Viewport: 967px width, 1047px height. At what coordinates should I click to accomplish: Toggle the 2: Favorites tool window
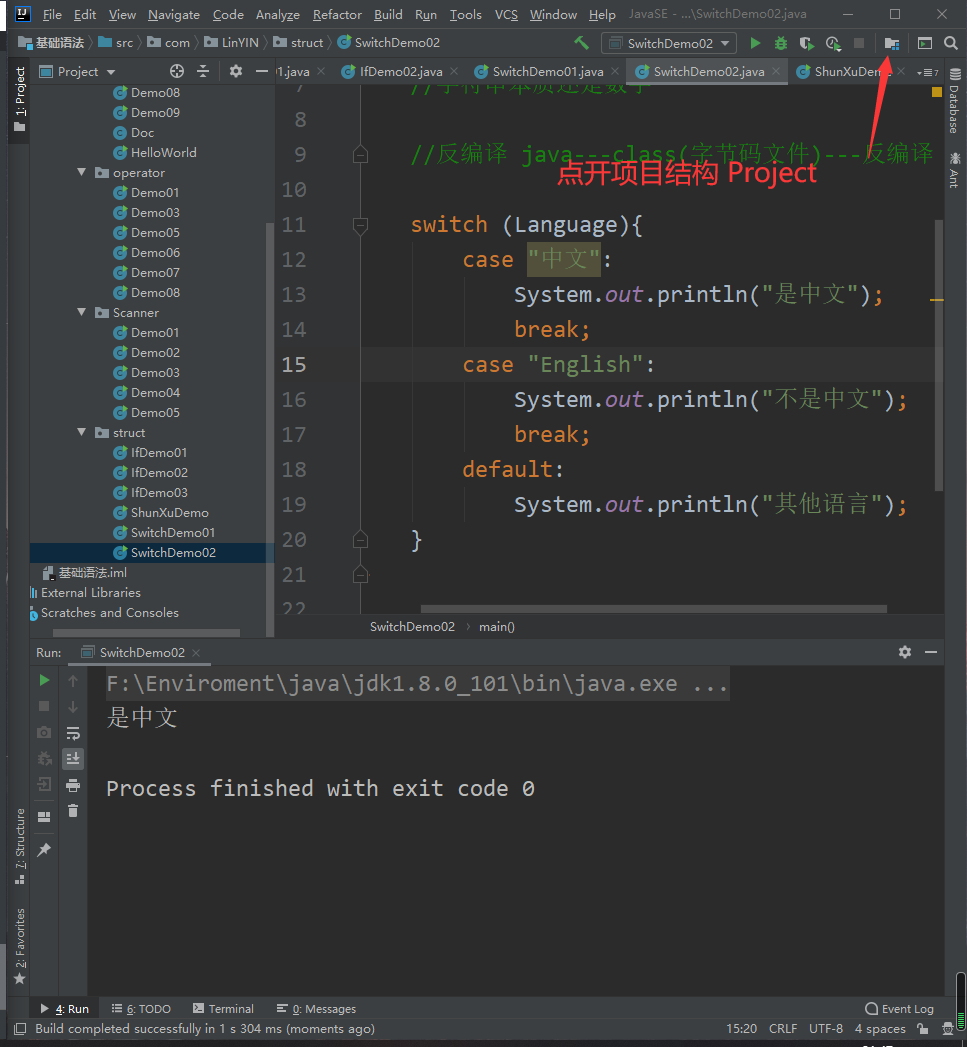(20, 946)
